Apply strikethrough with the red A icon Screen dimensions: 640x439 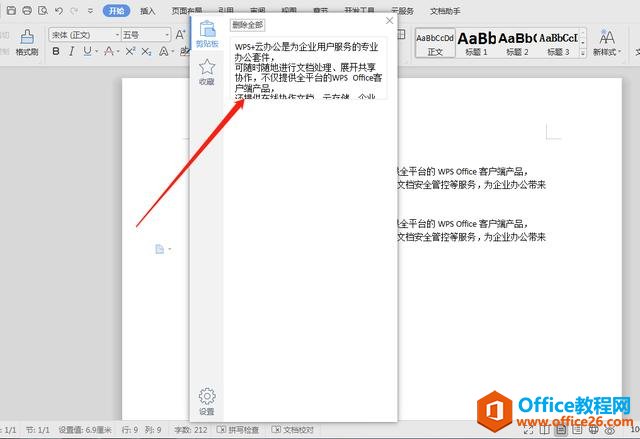click(109, 51)
